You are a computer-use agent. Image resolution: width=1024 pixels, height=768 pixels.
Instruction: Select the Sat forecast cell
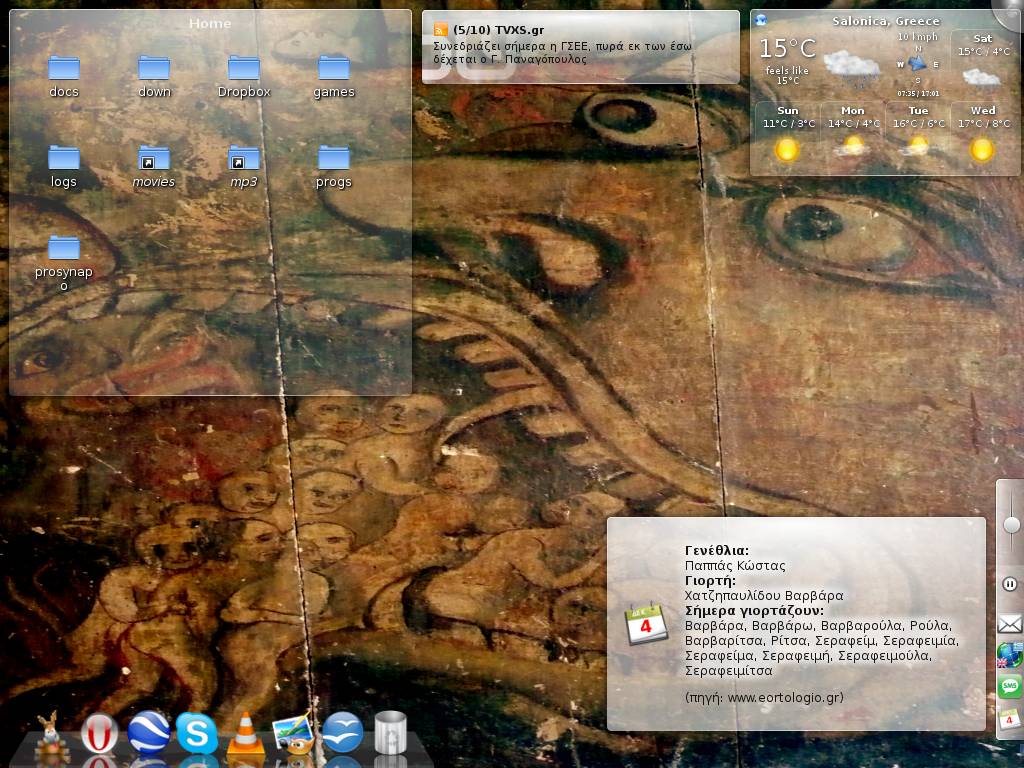[x=983, y=61]
